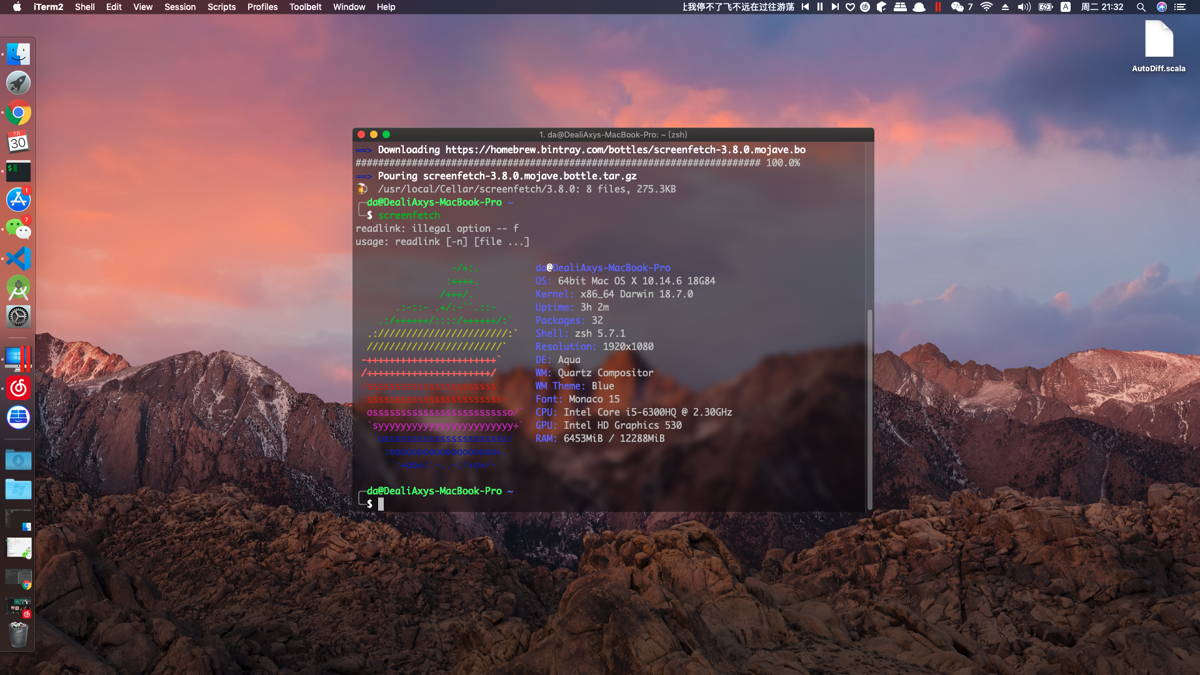This screenshot has height=675, width=1200.
Task: Open Android Studio from the dock
Action: tap(18, 288)
